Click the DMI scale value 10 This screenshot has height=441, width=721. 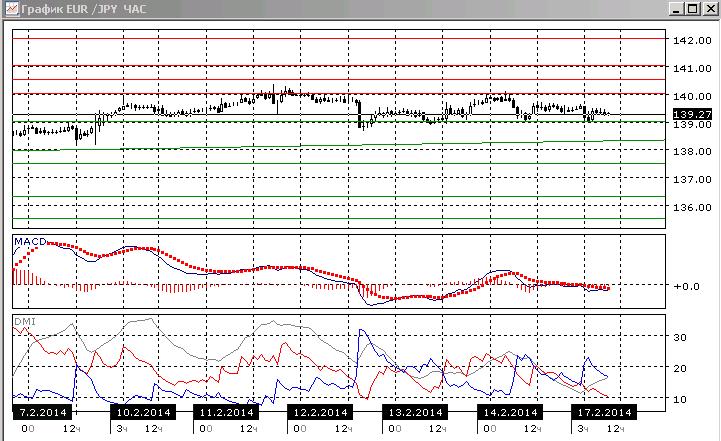(680, 399)
